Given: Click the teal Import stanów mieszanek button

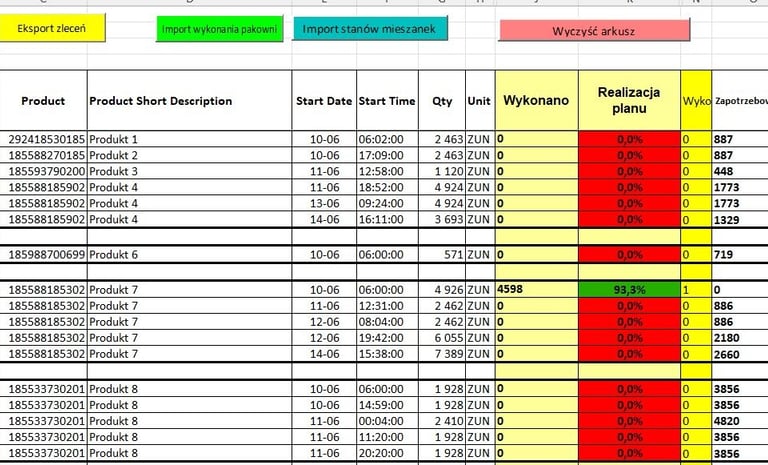Looking at the screenshot, I should pyautogui.click(x=370, y=28).
